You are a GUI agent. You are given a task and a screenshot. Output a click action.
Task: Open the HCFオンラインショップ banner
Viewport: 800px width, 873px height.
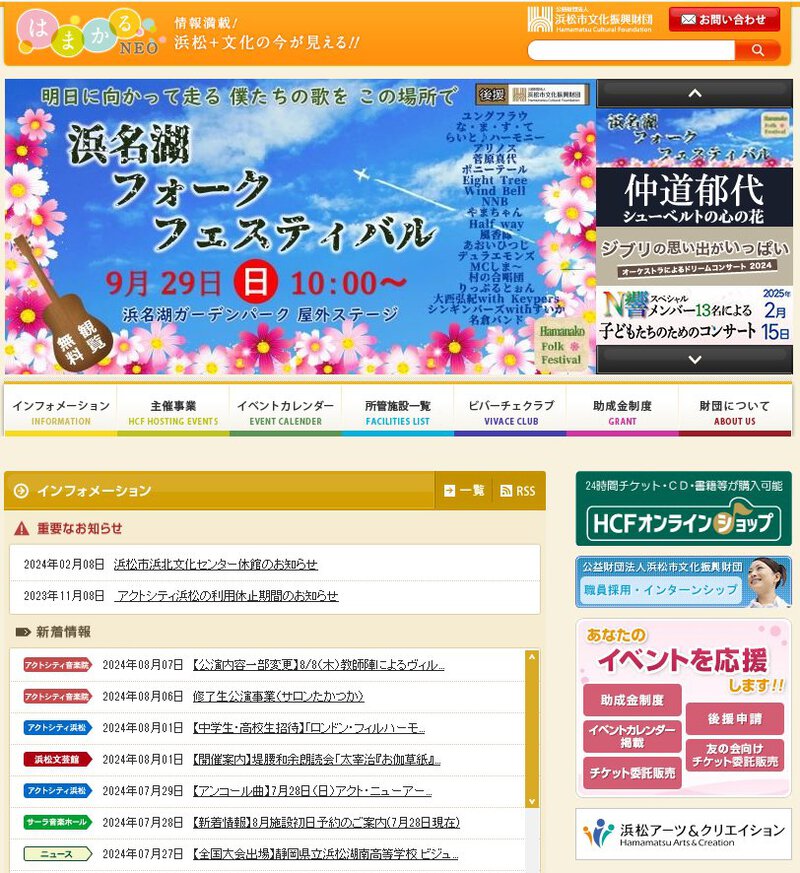(x=684, y=509)
